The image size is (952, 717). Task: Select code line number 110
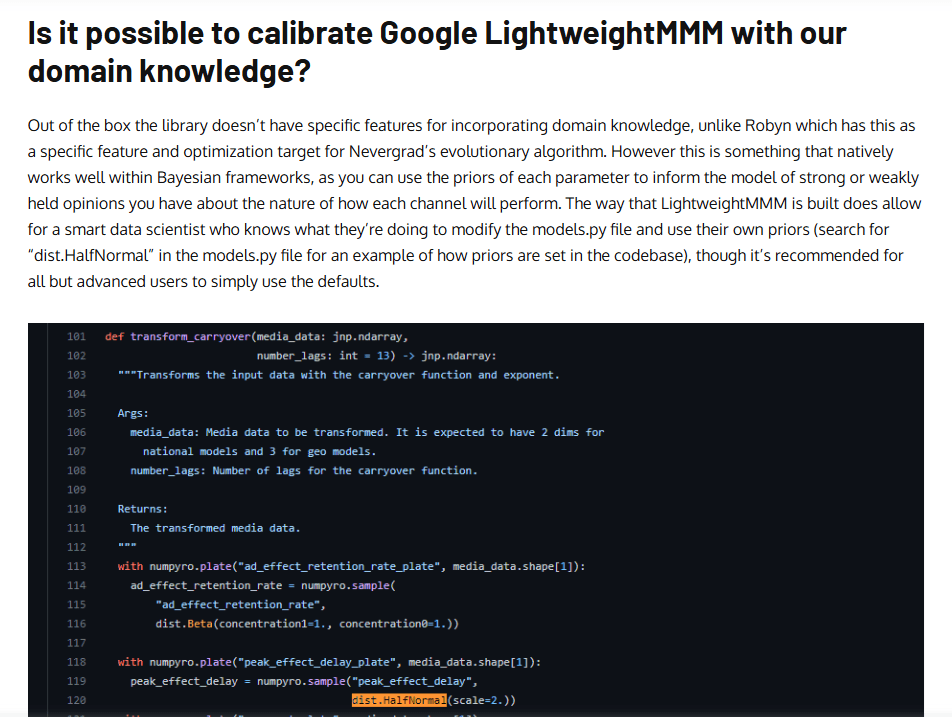tap(76, 509)
